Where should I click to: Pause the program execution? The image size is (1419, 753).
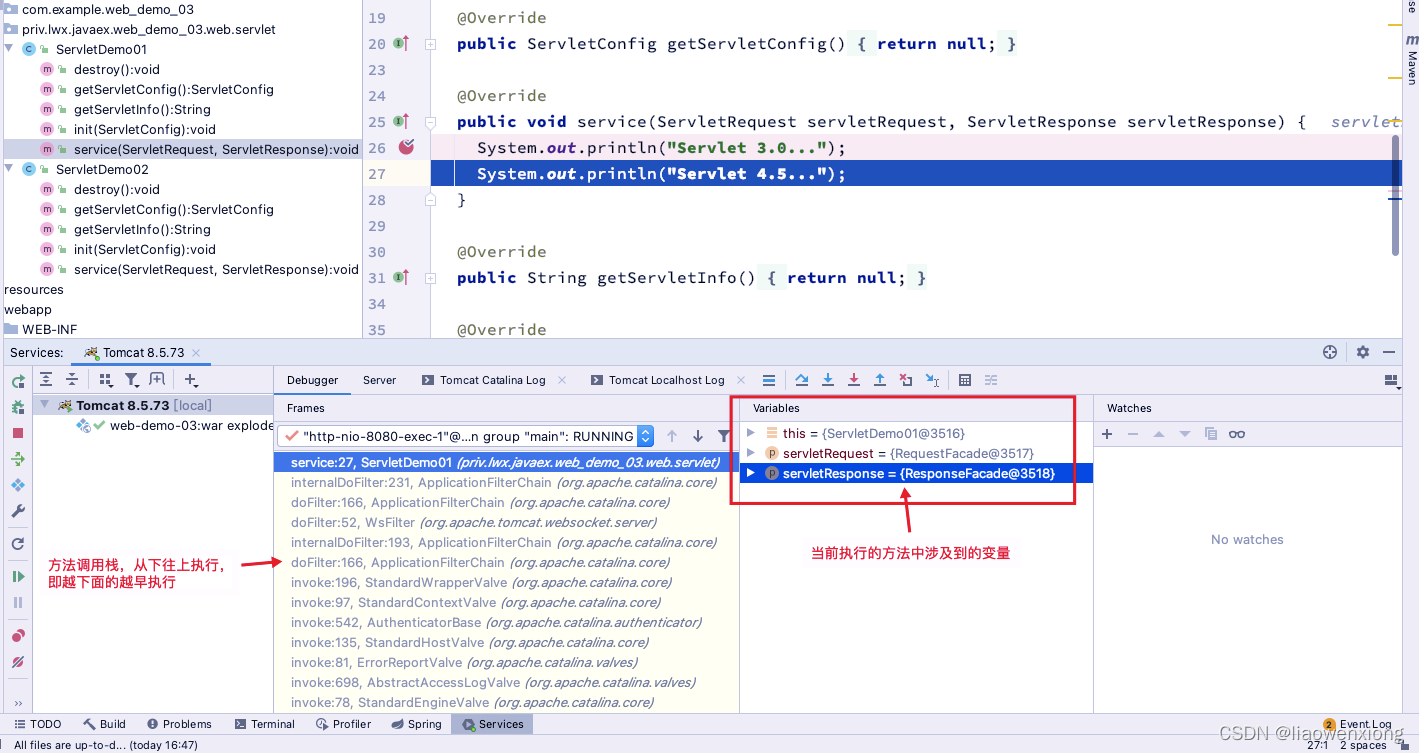[18, 603]
